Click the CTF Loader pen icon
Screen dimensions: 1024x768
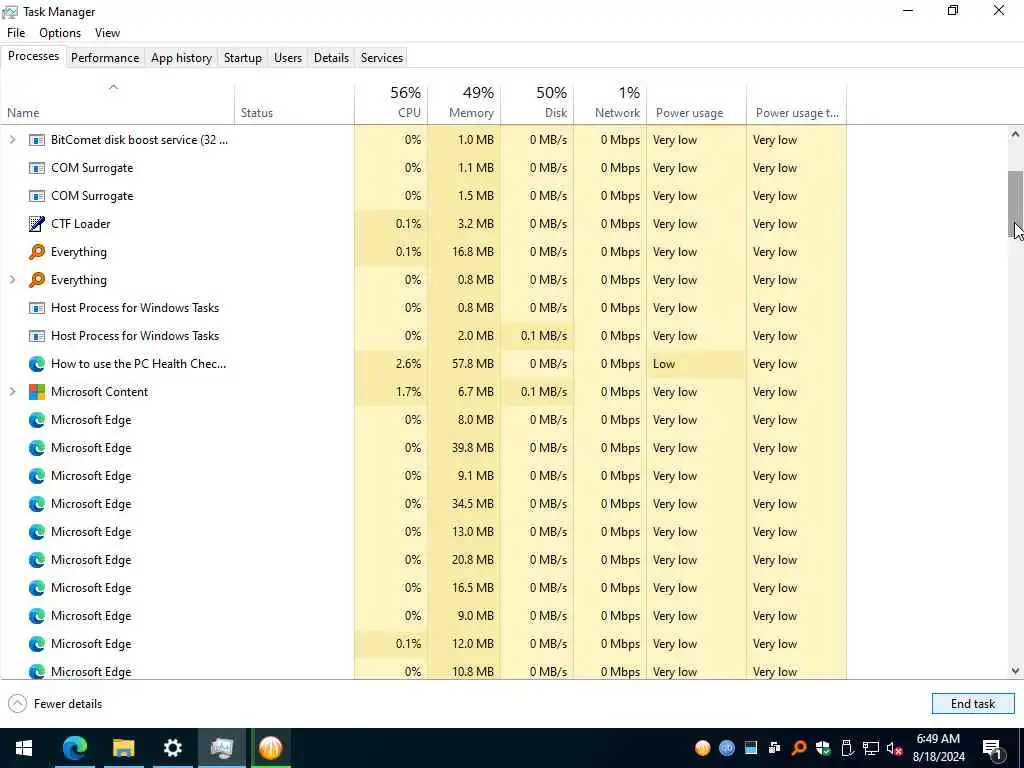pyautogui.click(x=37, y=224)
